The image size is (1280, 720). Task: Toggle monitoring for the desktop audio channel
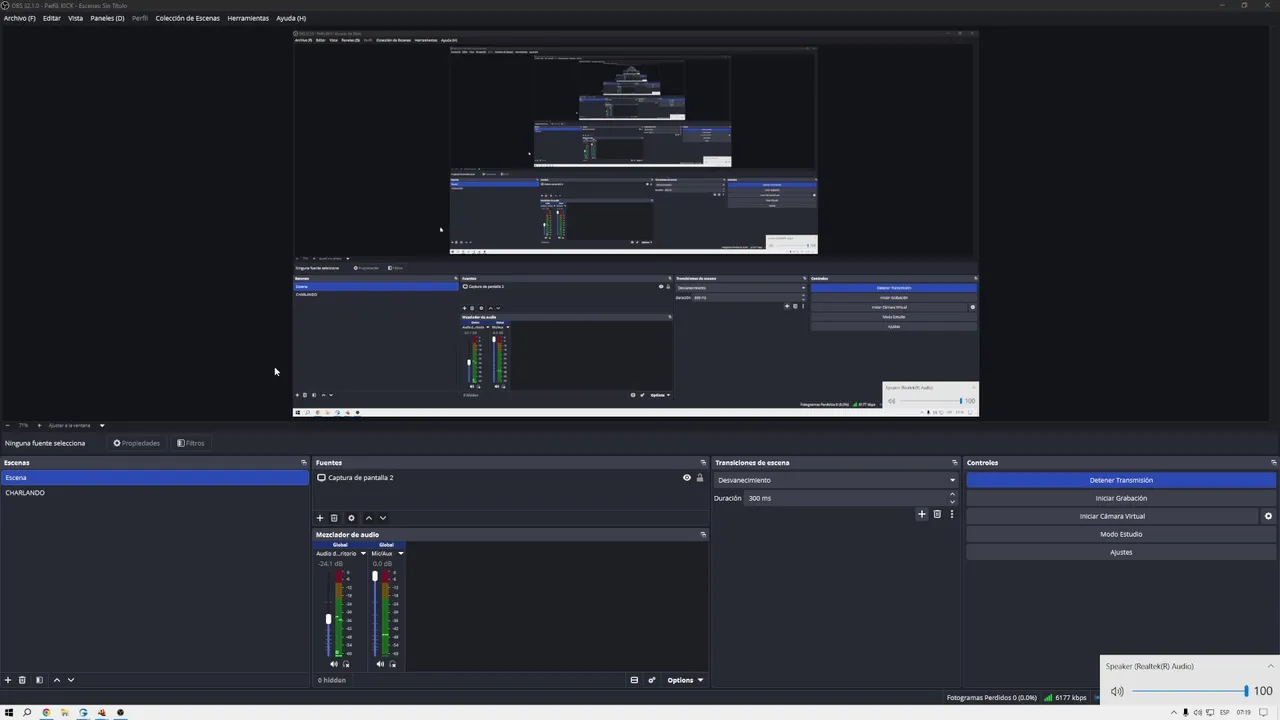coord(346,664)
